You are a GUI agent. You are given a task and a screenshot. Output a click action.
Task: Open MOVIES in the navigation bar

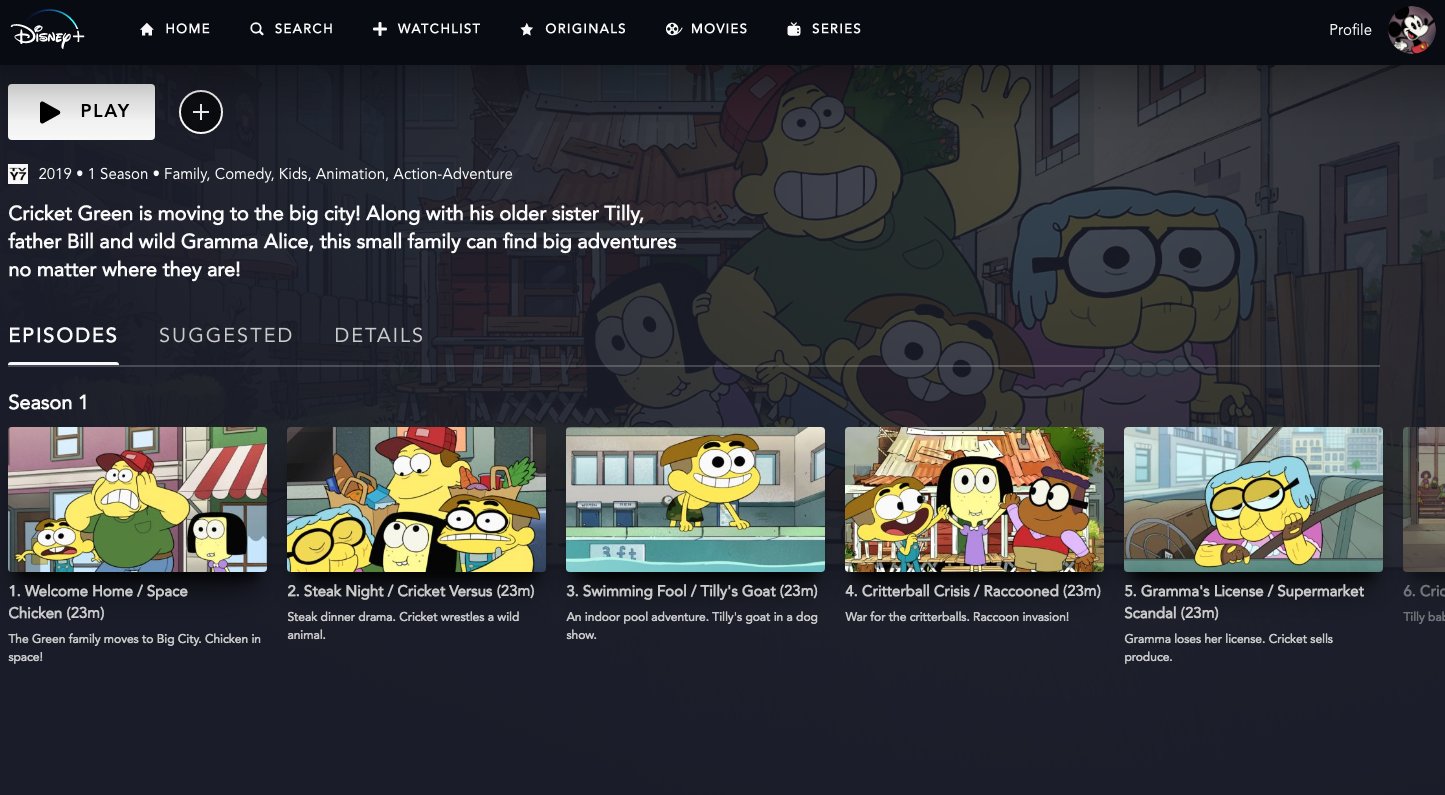coord(719,29)
